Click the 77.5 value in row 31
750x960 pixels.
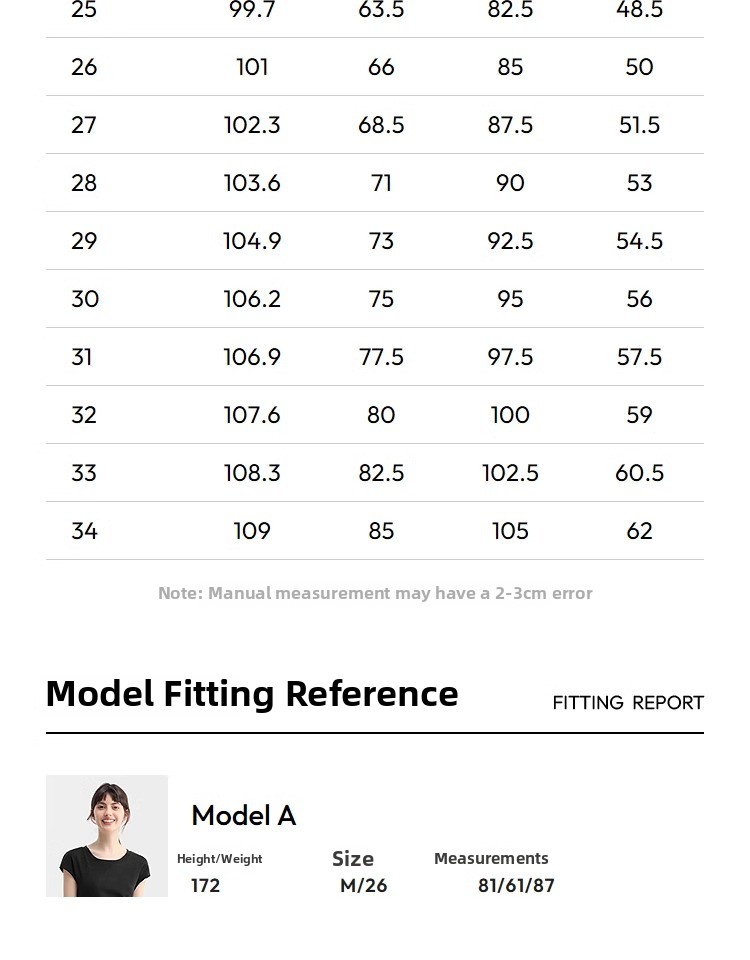click(381, 357)
